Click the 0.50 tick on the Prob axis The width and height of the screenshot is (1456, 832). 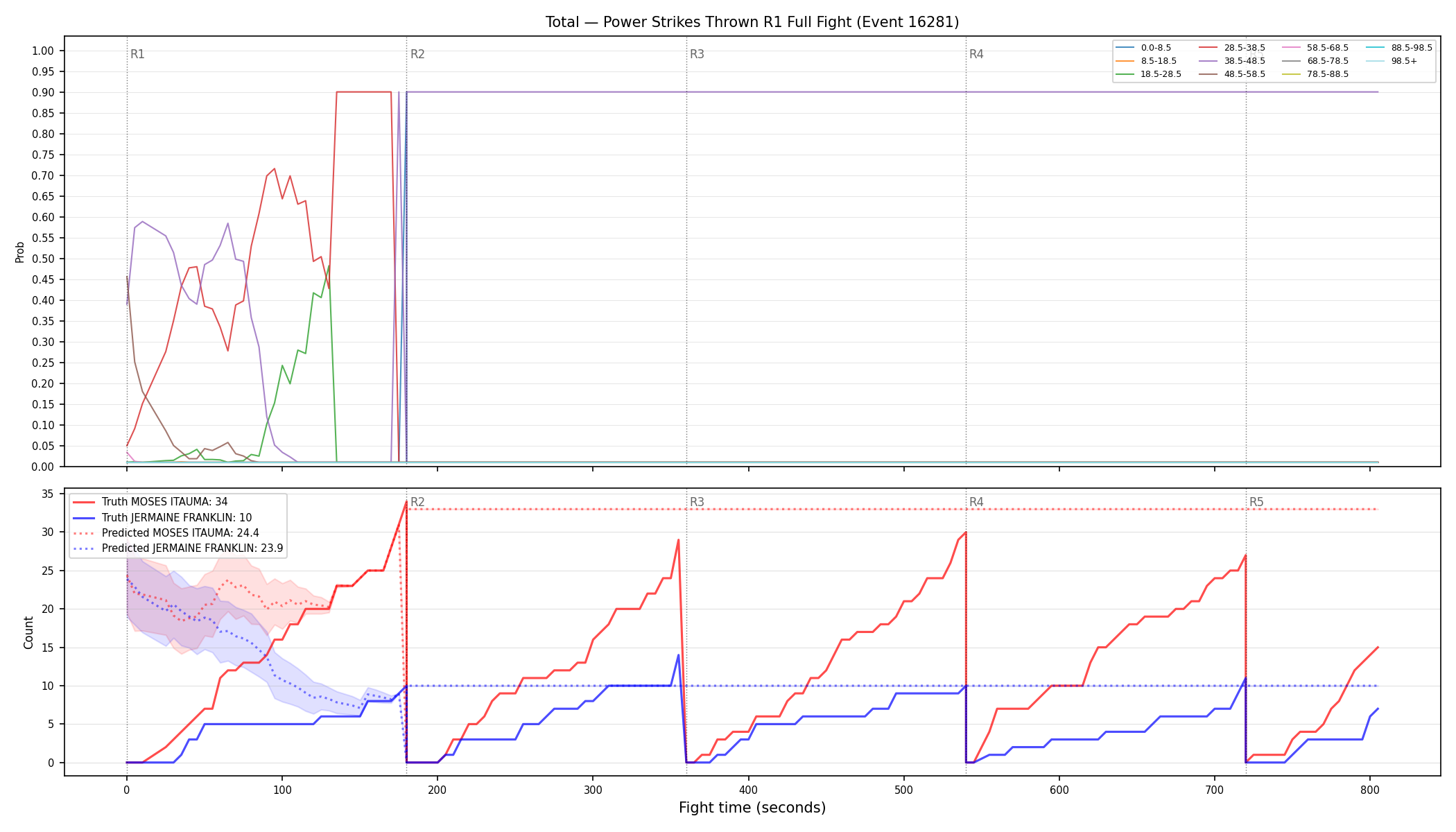point(43,259)
